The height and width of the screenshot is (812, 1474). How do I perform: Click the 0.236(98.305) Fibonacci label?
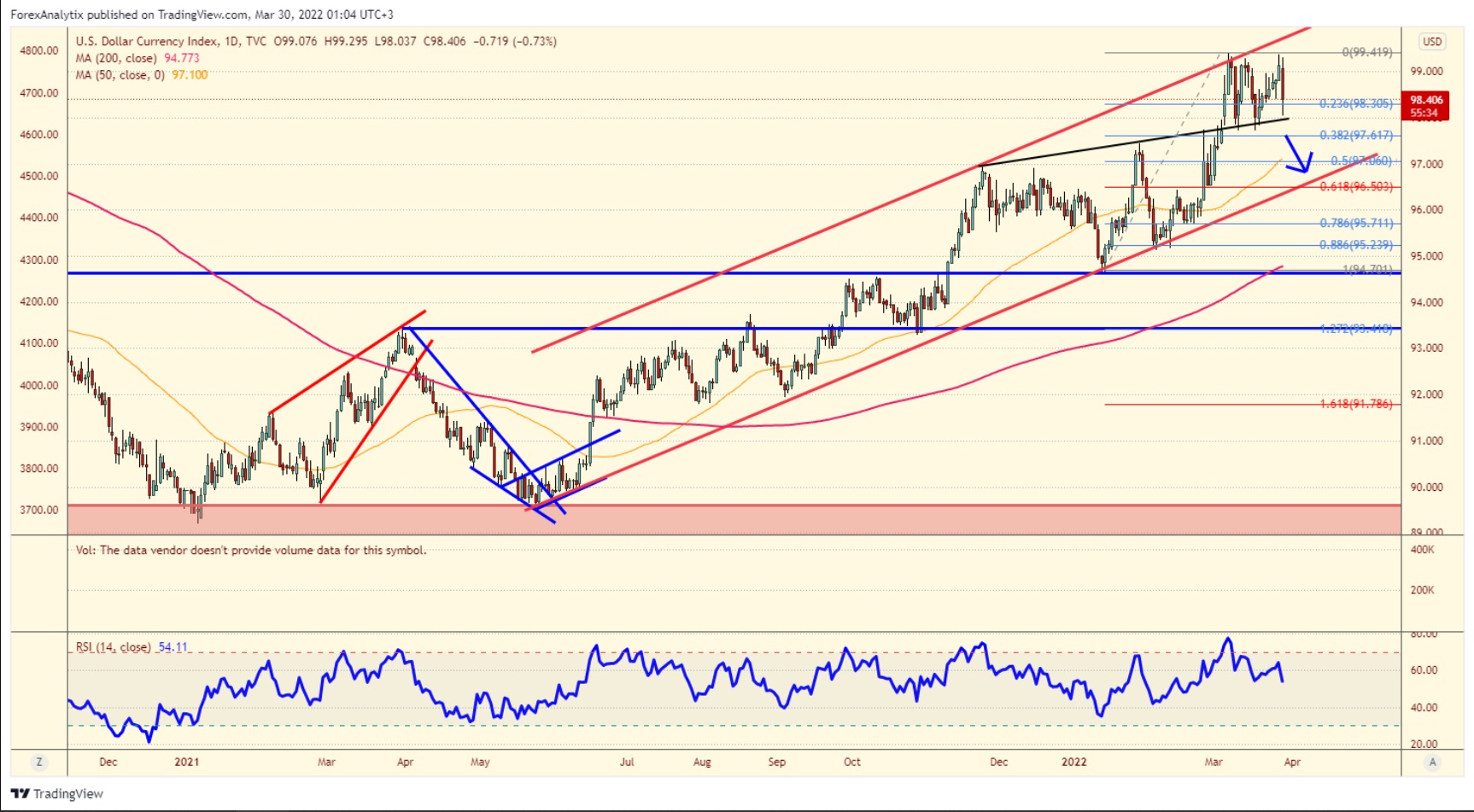pyautogui.click(x=1356, y=104)
